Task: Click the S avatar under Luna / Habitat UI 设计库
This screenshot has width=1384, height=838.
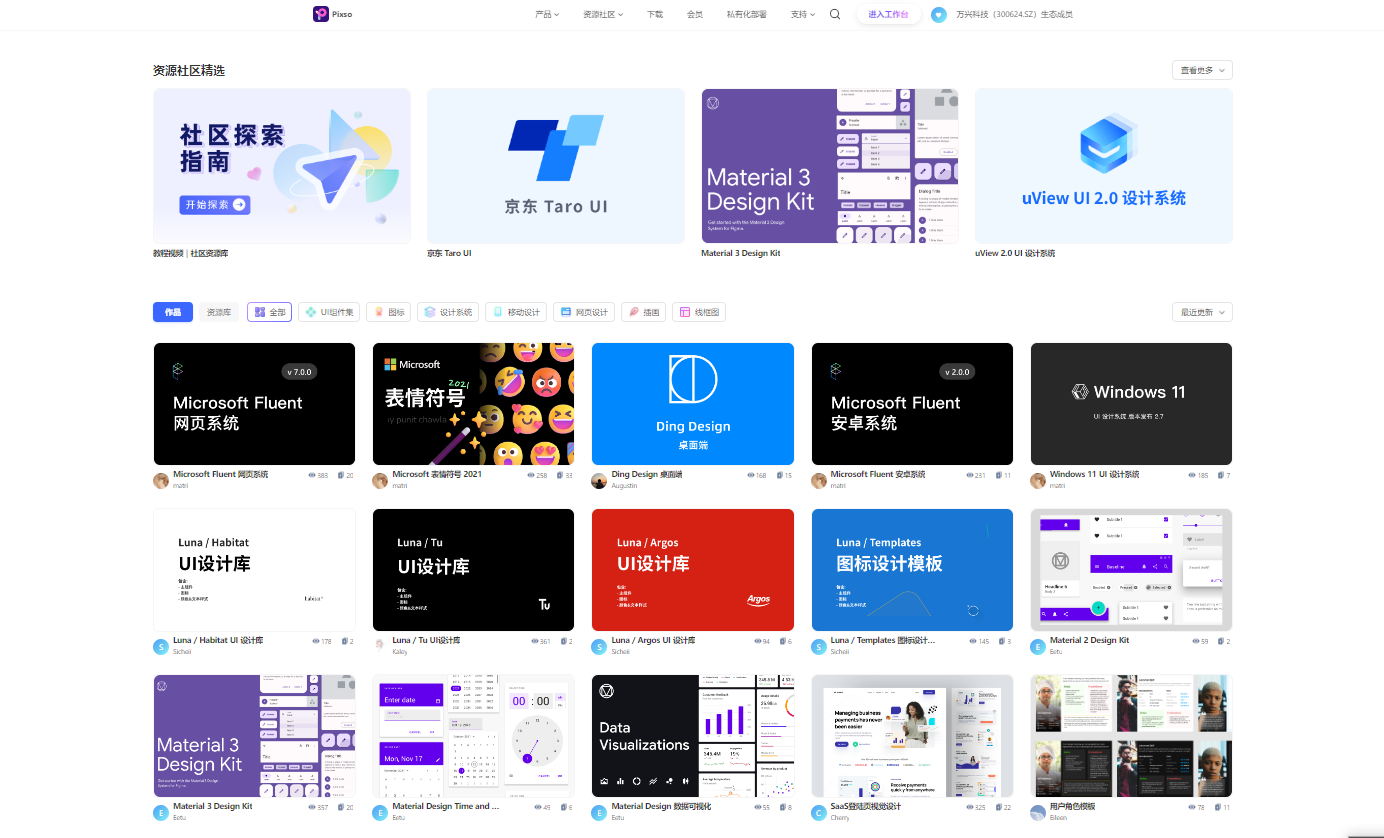Action: 161,646
